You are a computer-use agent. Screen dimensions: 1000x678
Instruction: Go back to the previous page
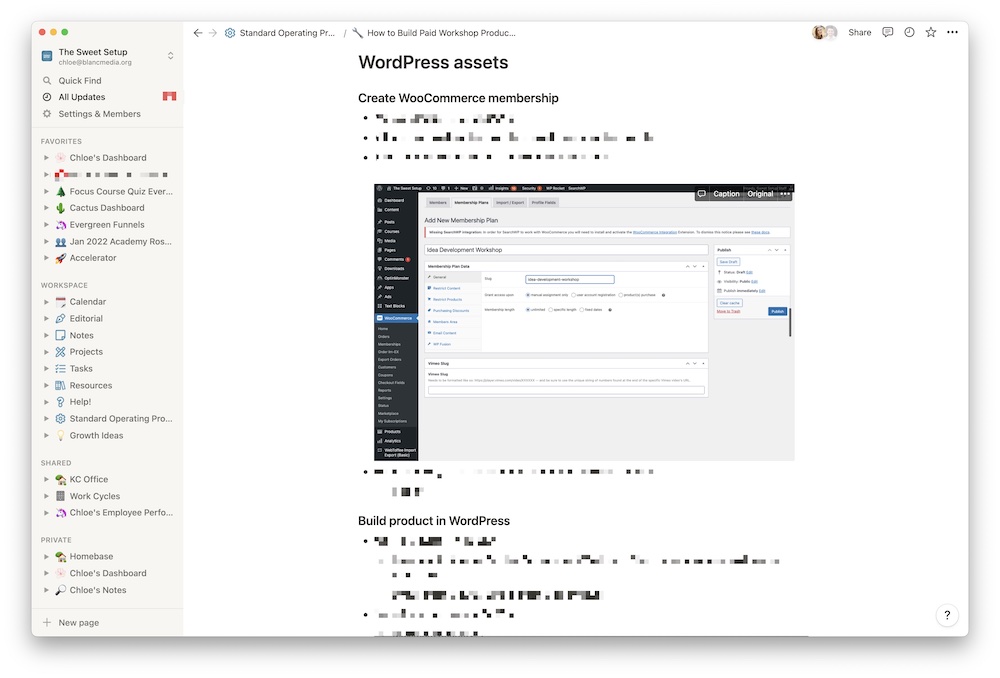(x=198, y=33)
